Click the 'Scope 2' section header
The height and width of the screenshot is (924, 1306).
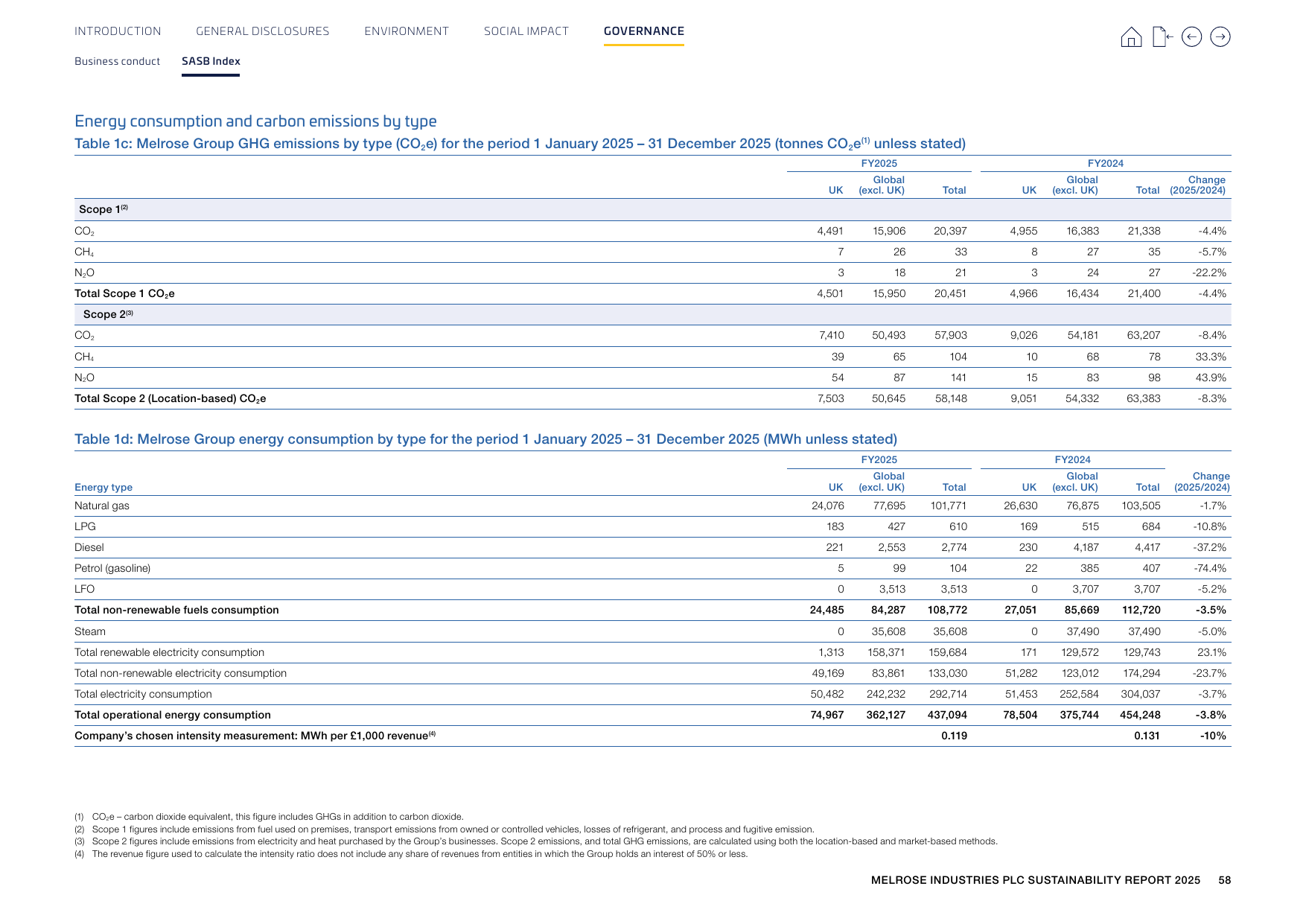(108, 314)
